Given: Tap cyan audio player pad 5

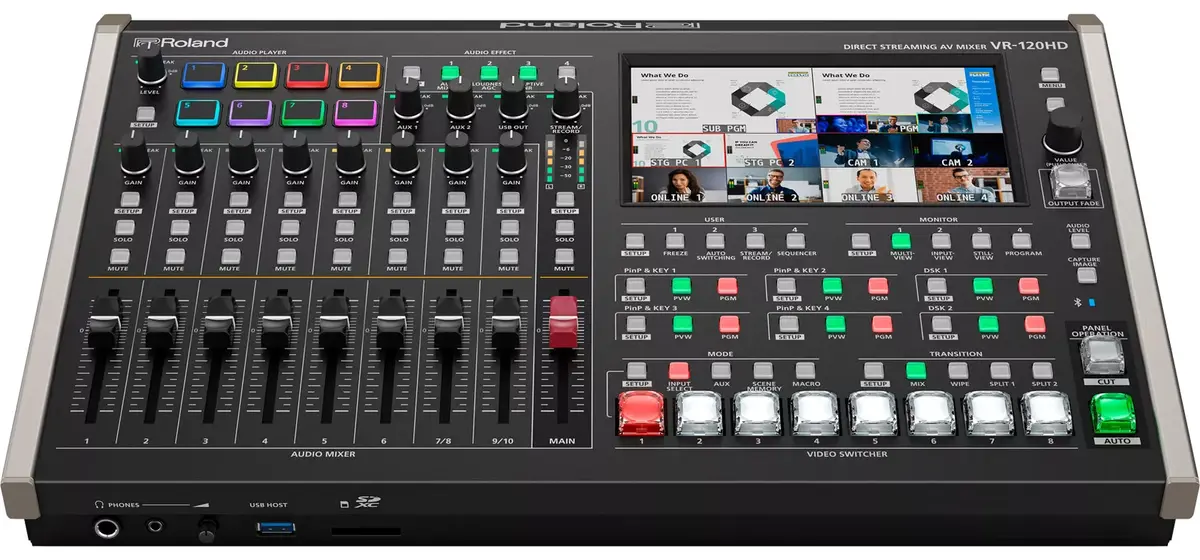Looking at the screenshot, I should click(200, 112).
